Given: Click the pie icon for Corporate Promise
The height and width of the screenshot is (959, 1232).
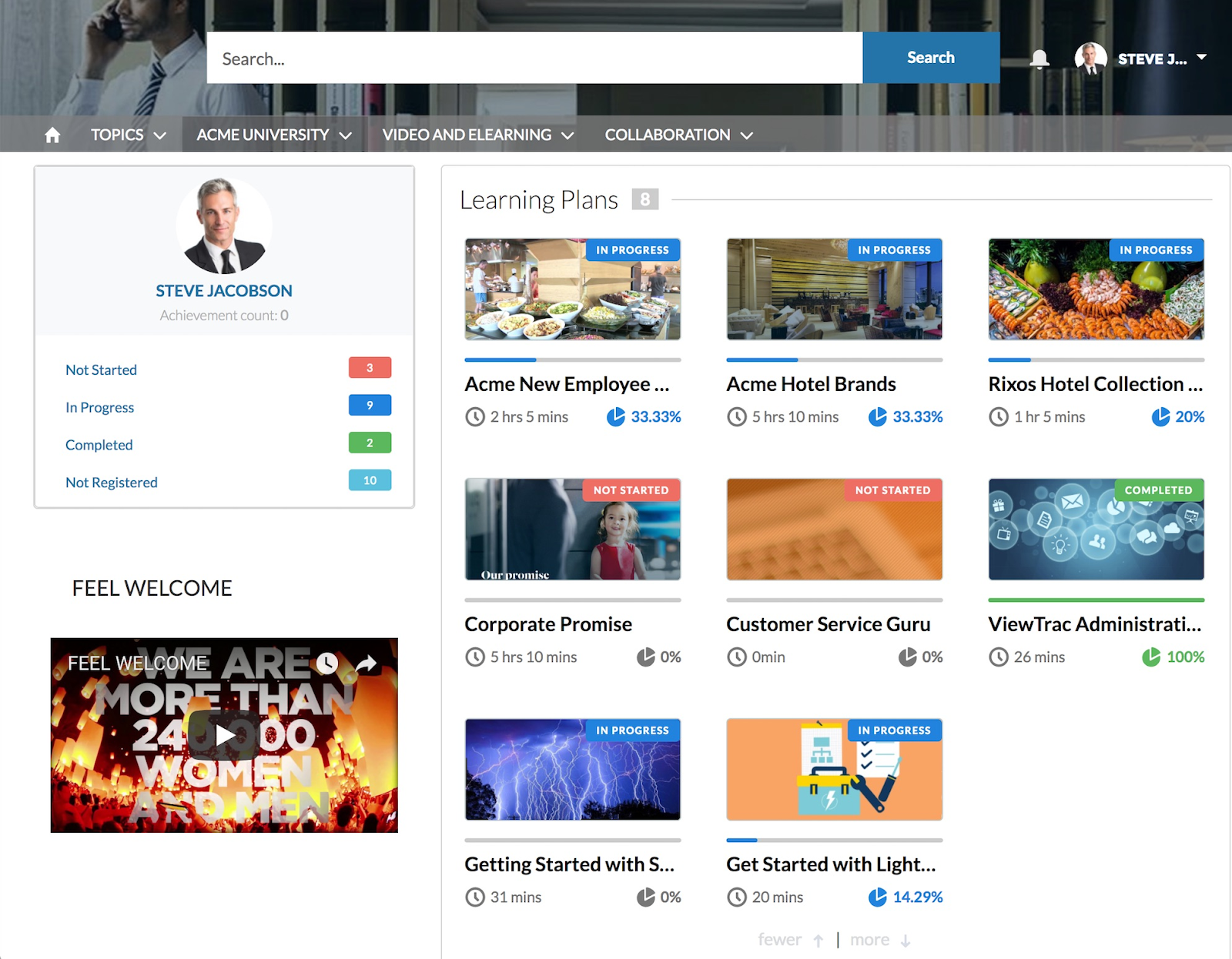Looking at the screenshot, I should click(x=645, y=657).
